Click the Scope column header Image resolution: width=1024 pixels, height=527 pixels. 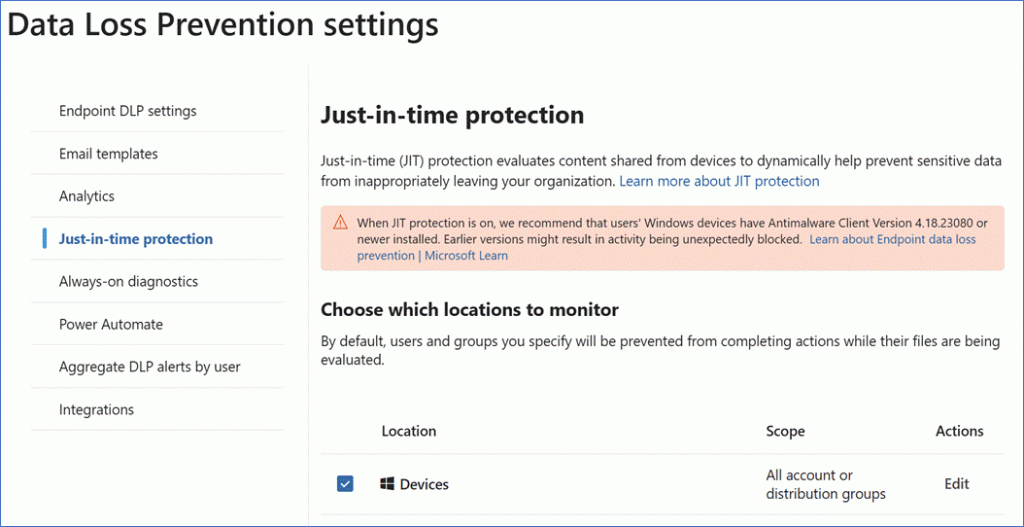tap(785, 431)
